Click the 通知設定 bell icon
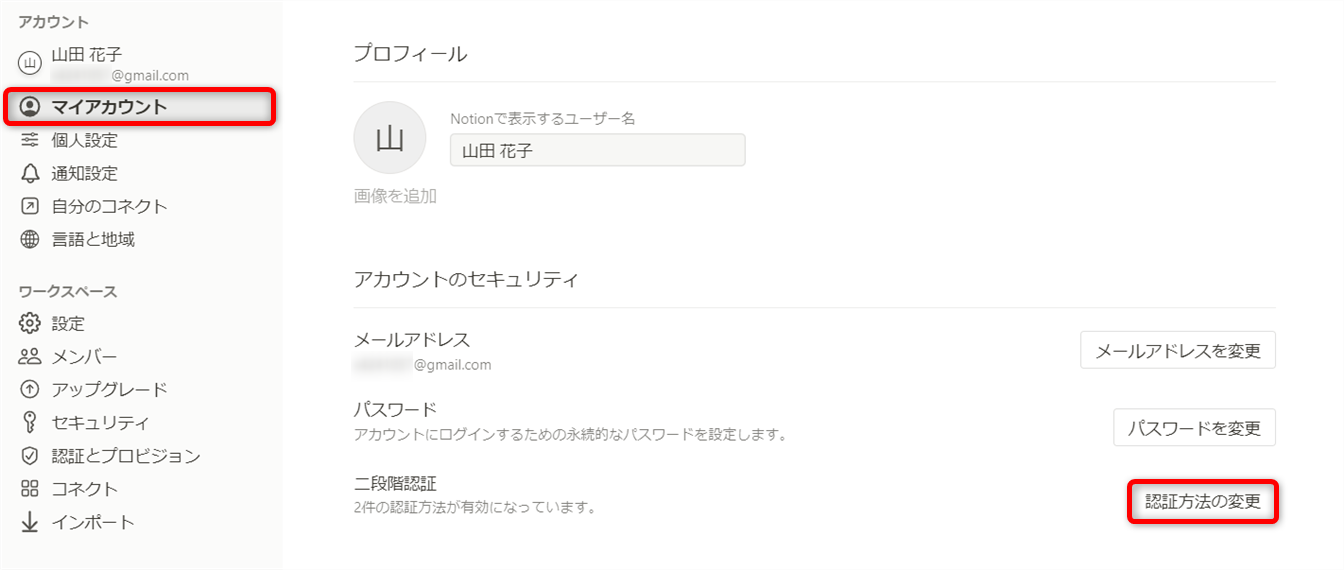 pos(30,173)
